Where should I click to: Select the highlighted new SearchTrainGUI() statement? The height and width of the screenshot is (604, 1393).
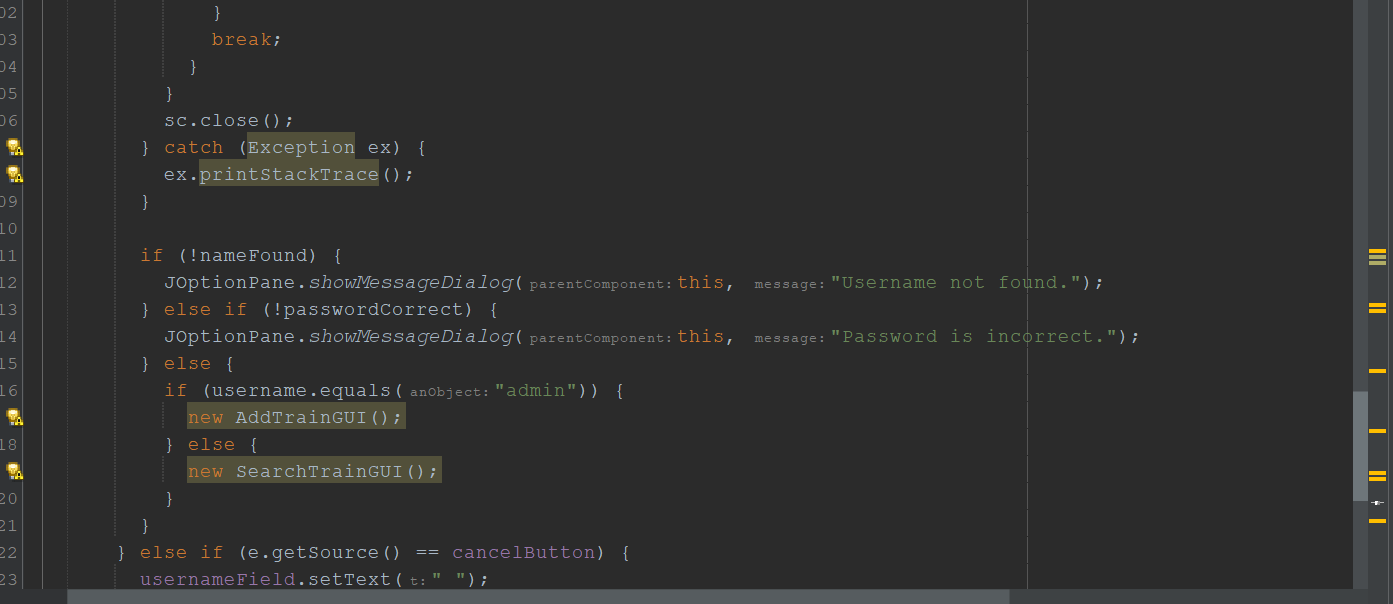point(313,471)
